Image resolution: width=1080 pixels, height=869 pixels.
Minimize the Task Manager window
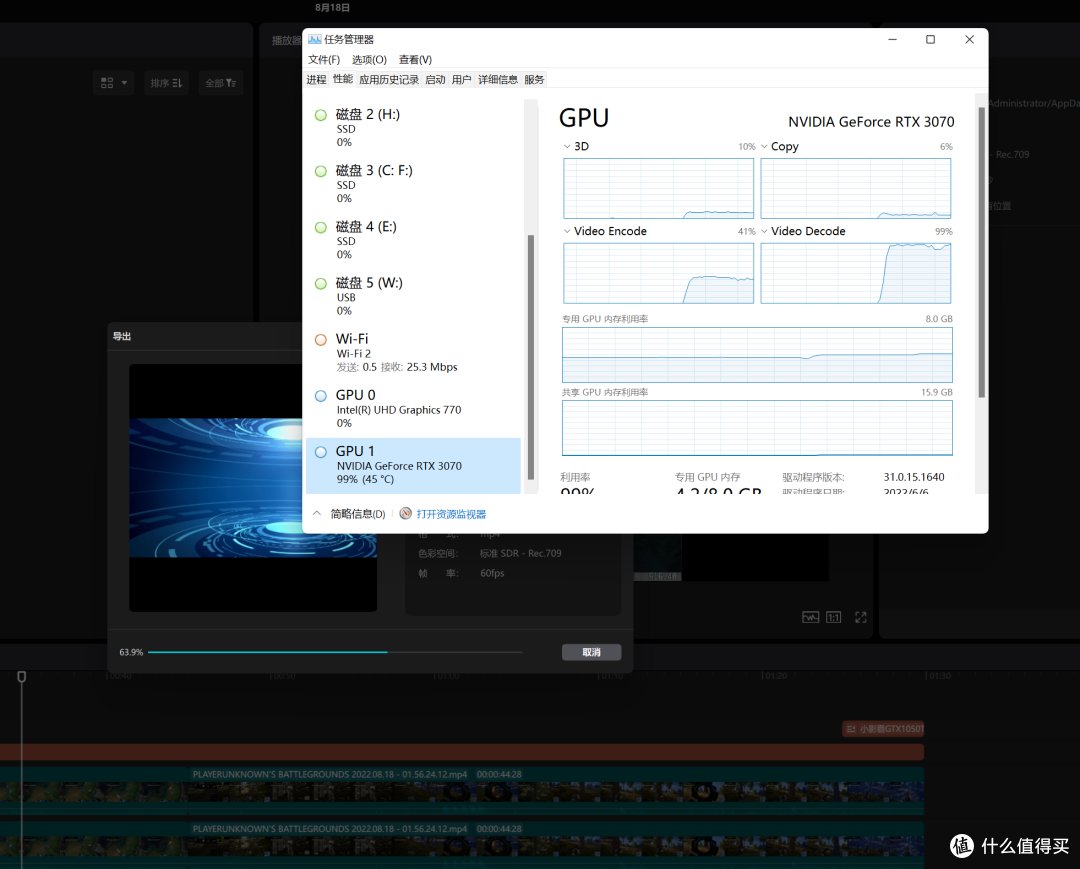click(892, 40)
